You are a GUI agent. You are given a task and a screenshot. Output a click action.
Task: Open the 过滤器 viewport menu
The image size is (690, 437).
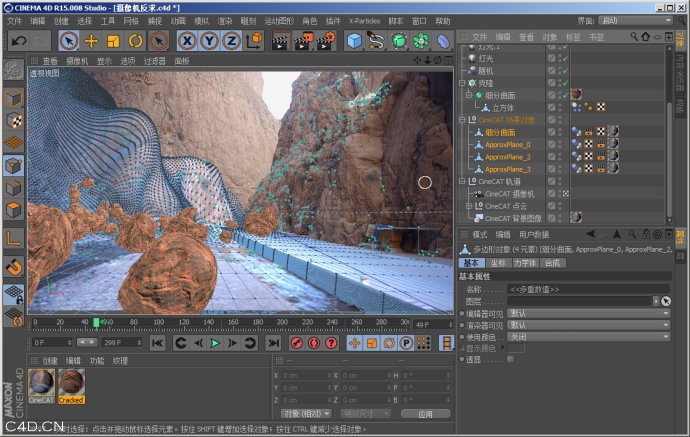pos(154,61)
